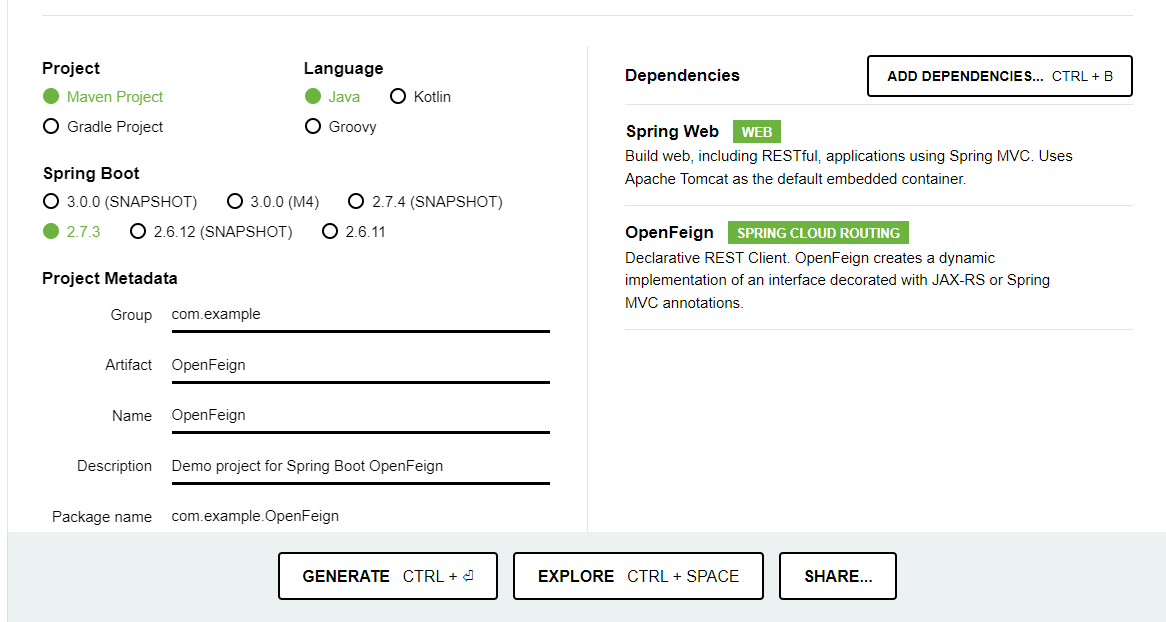Click the Package name input field
This screenshot has width=1166, height=622.
coord(360,516)
